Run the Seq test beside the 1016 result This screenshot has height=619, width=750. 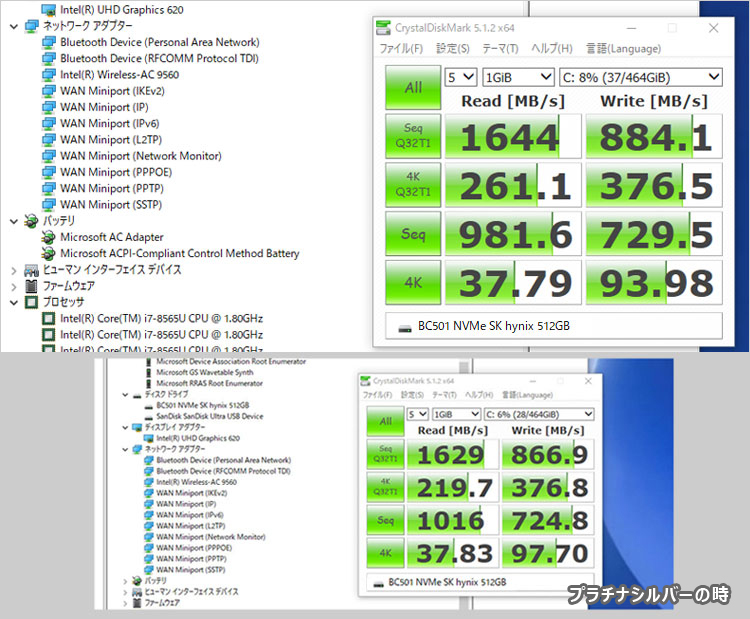click(386, 520)
